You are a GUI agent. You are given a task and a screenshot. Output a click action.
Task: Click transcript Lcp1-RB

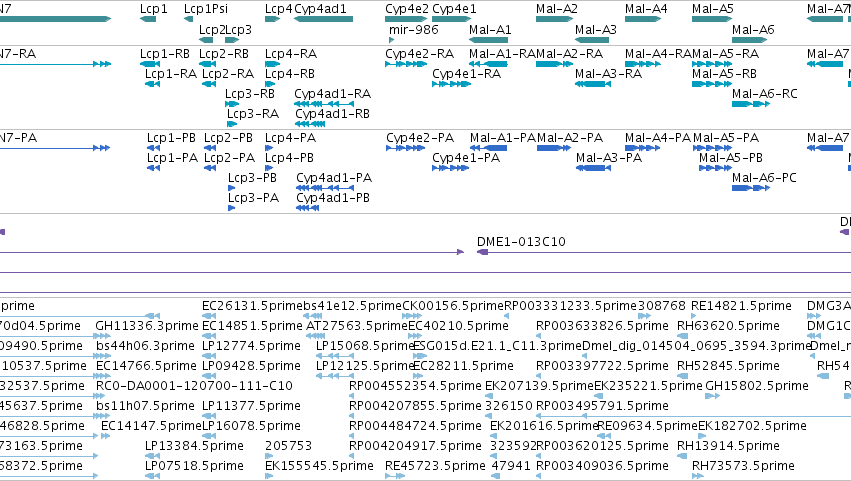pos(150,64)
